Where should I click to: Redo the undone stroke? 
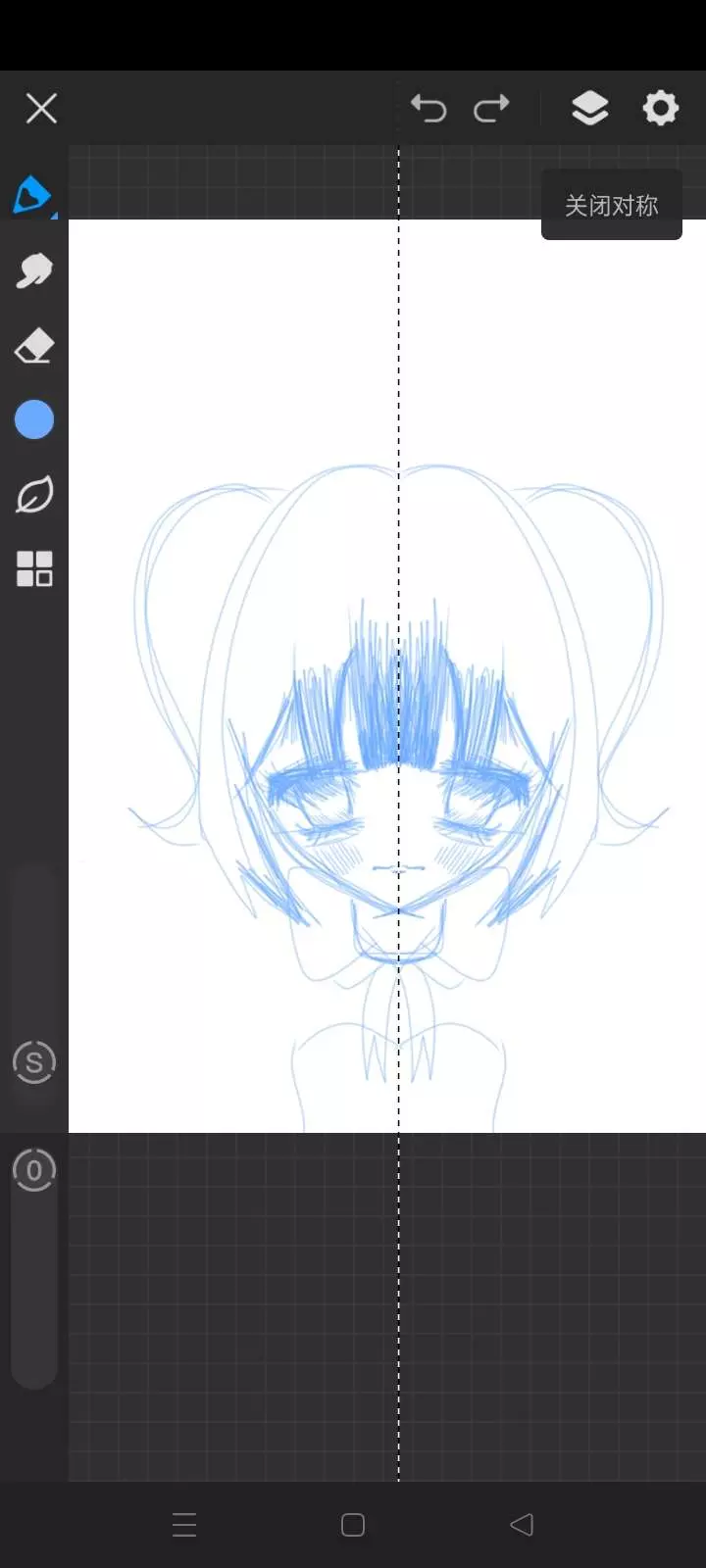[x=491, y=108]
